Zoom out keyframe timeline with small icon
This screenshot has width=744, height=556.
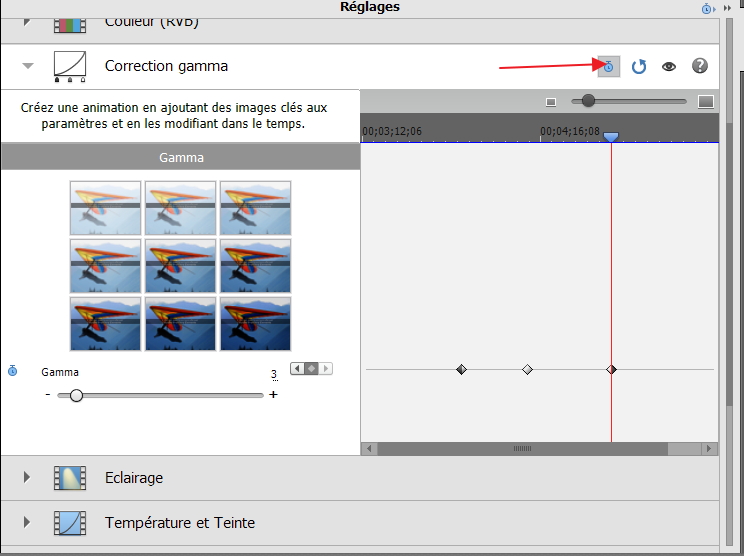click(x=551, y=102)
